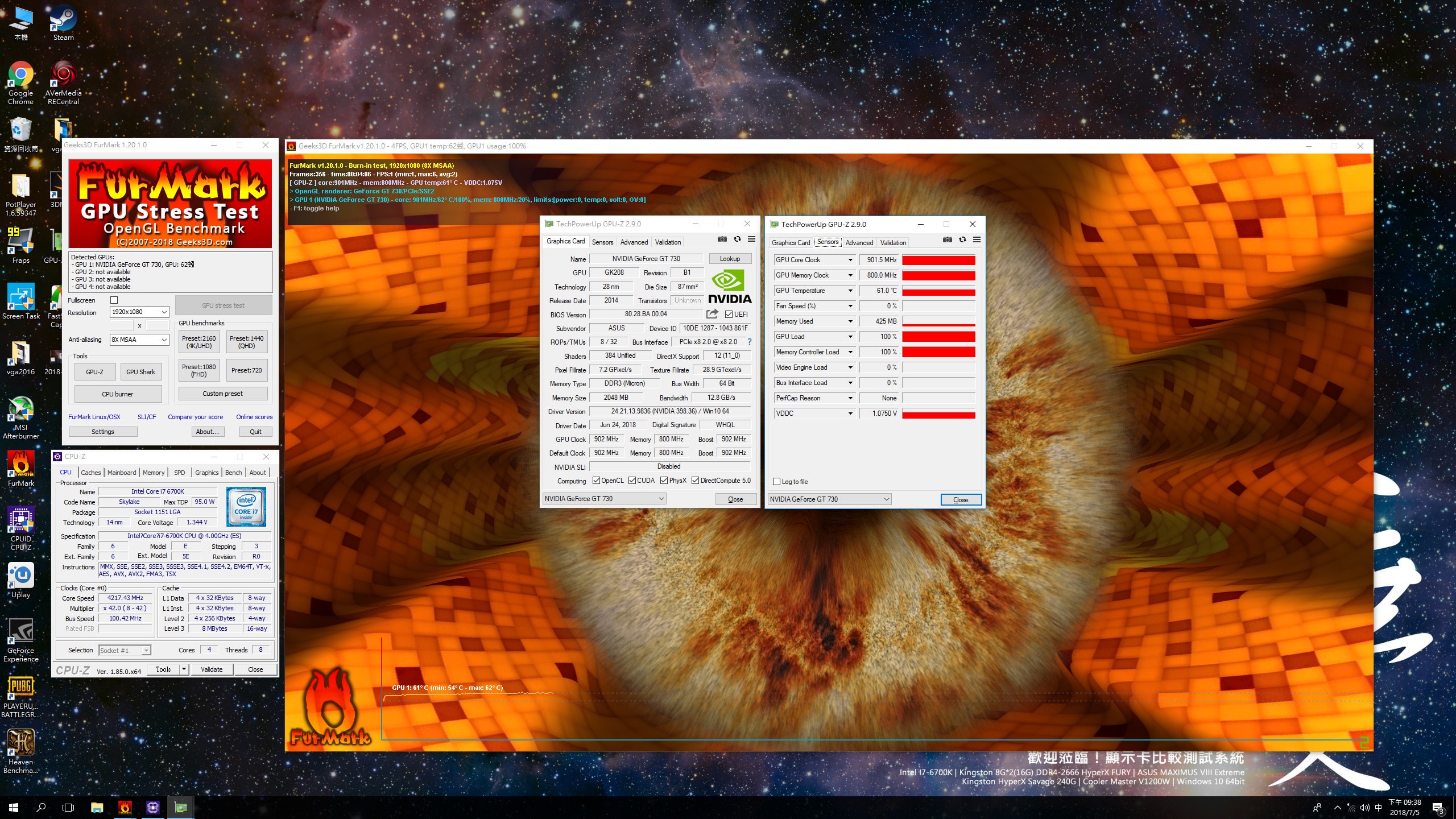Open the CPUID CPU-Z desktop icon
Screen dimensions: 1456x819
[x=20, y=529]
